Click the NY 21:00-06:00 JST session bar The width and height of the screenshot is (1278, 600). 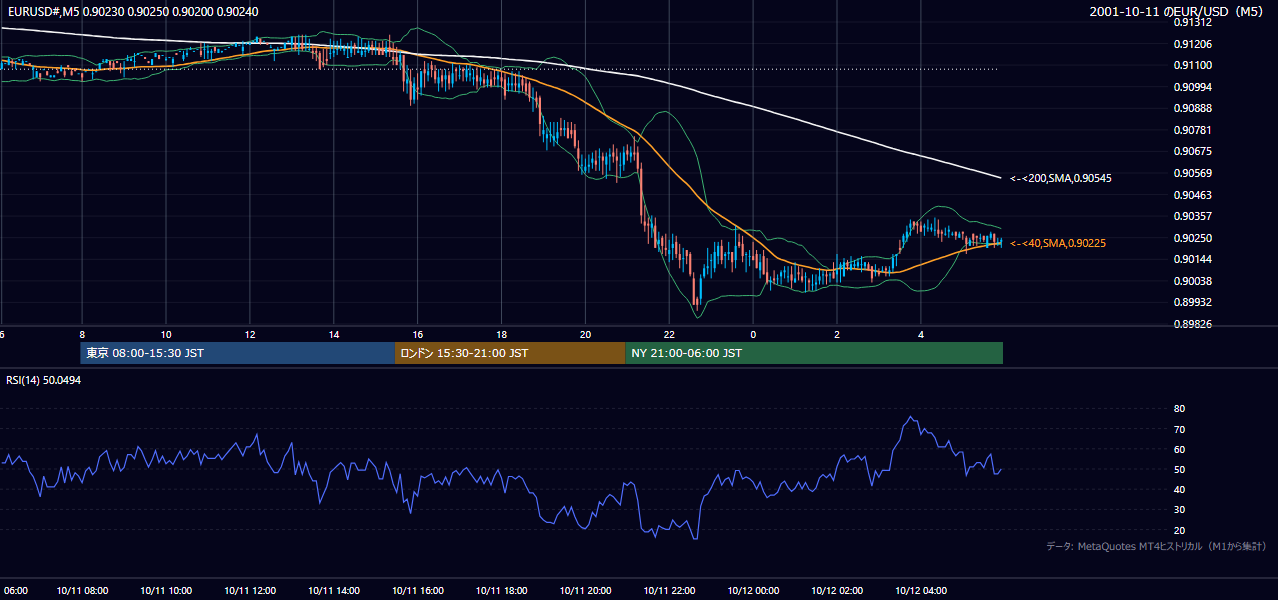(814, 353)
